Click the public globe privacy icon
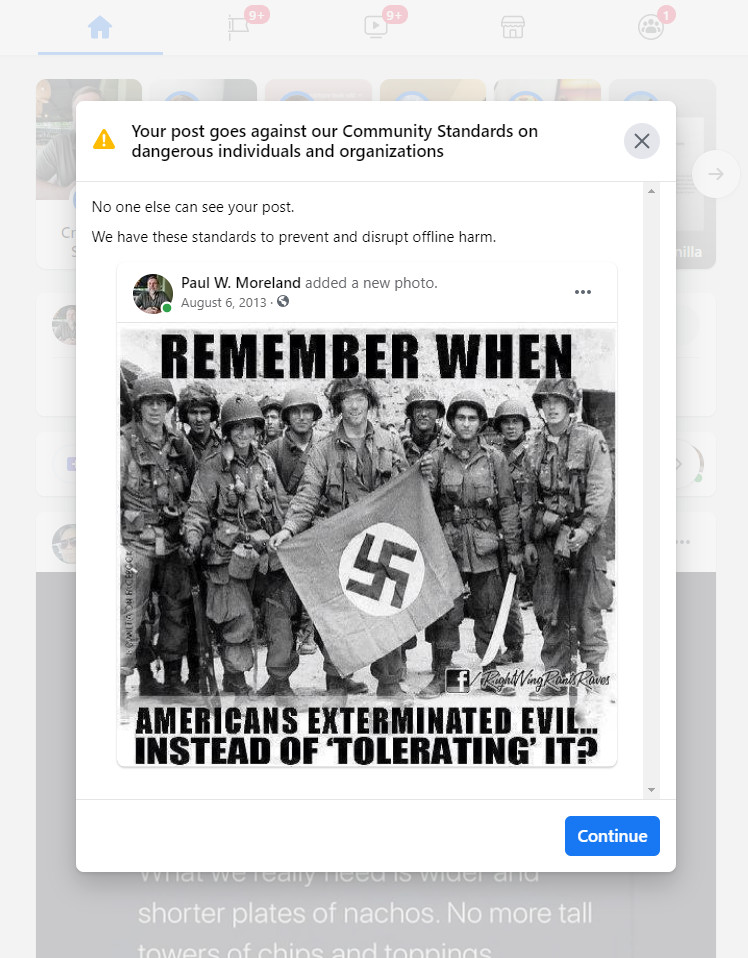The width and height of the screenshot is (748, 958). [x=283, y=301]
